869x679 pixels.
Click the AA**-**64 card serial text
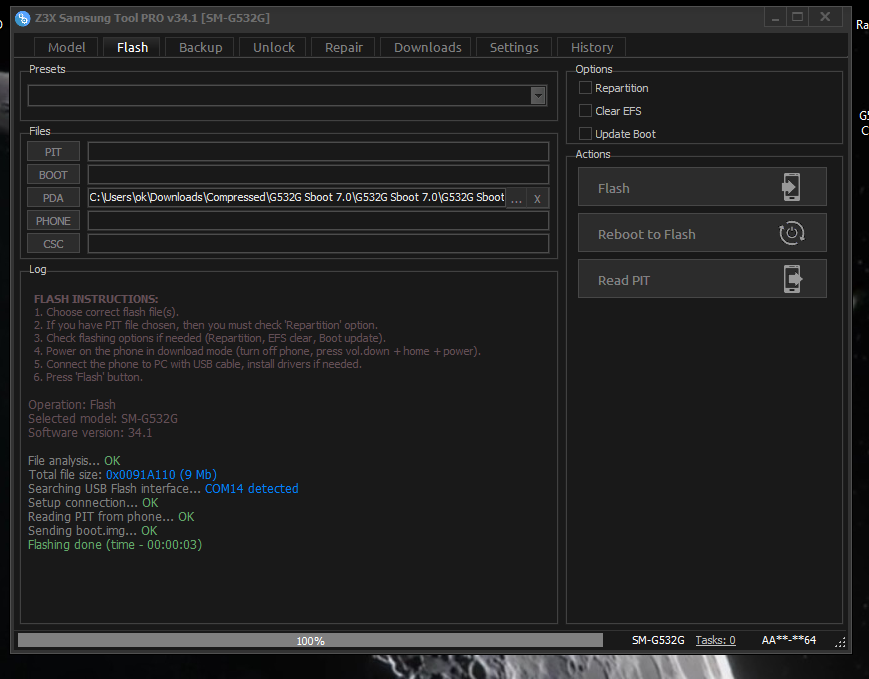[789, 640]
